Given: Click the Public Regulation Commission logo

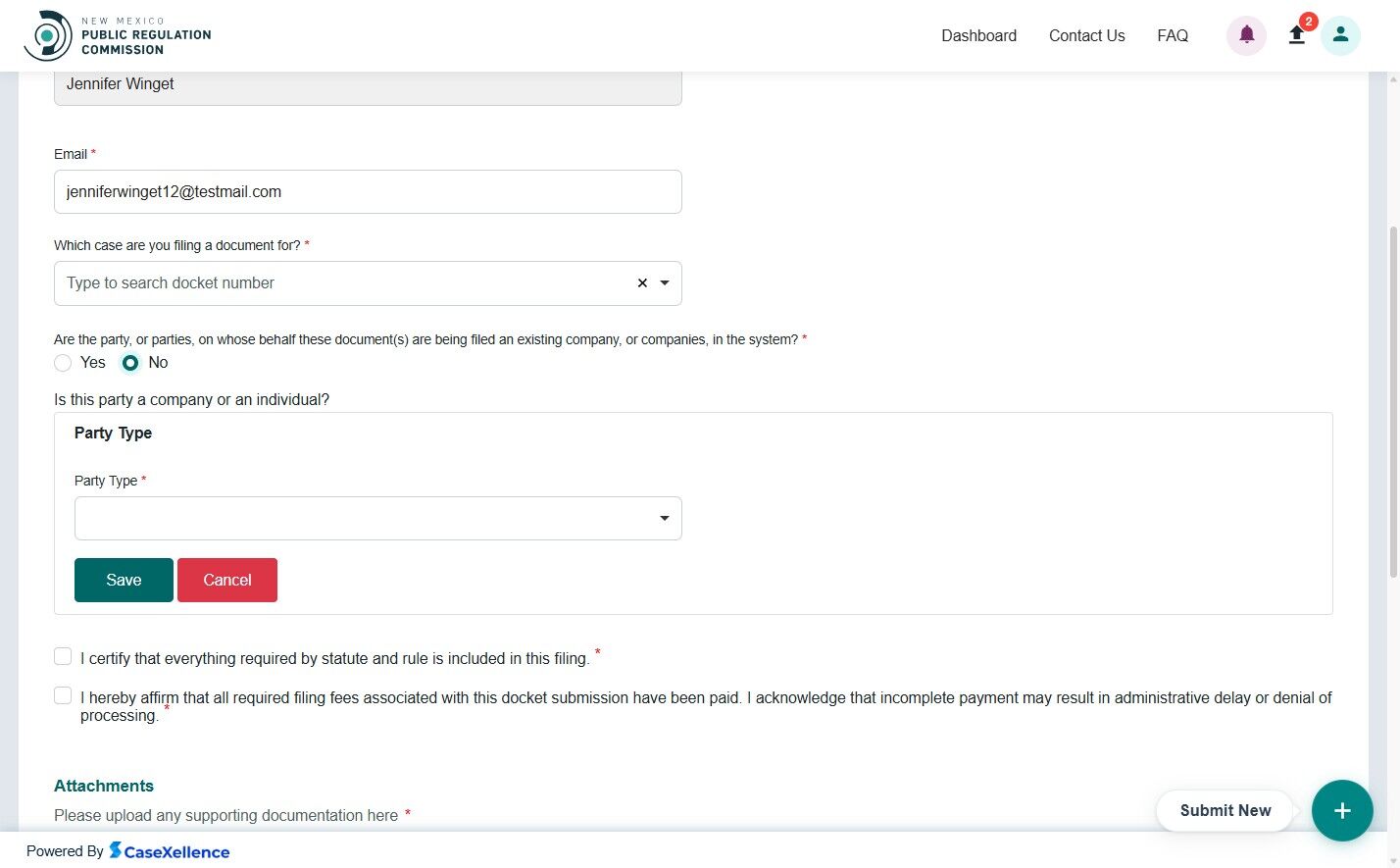Looking at the screenshot, I should [x=118, y=35].
